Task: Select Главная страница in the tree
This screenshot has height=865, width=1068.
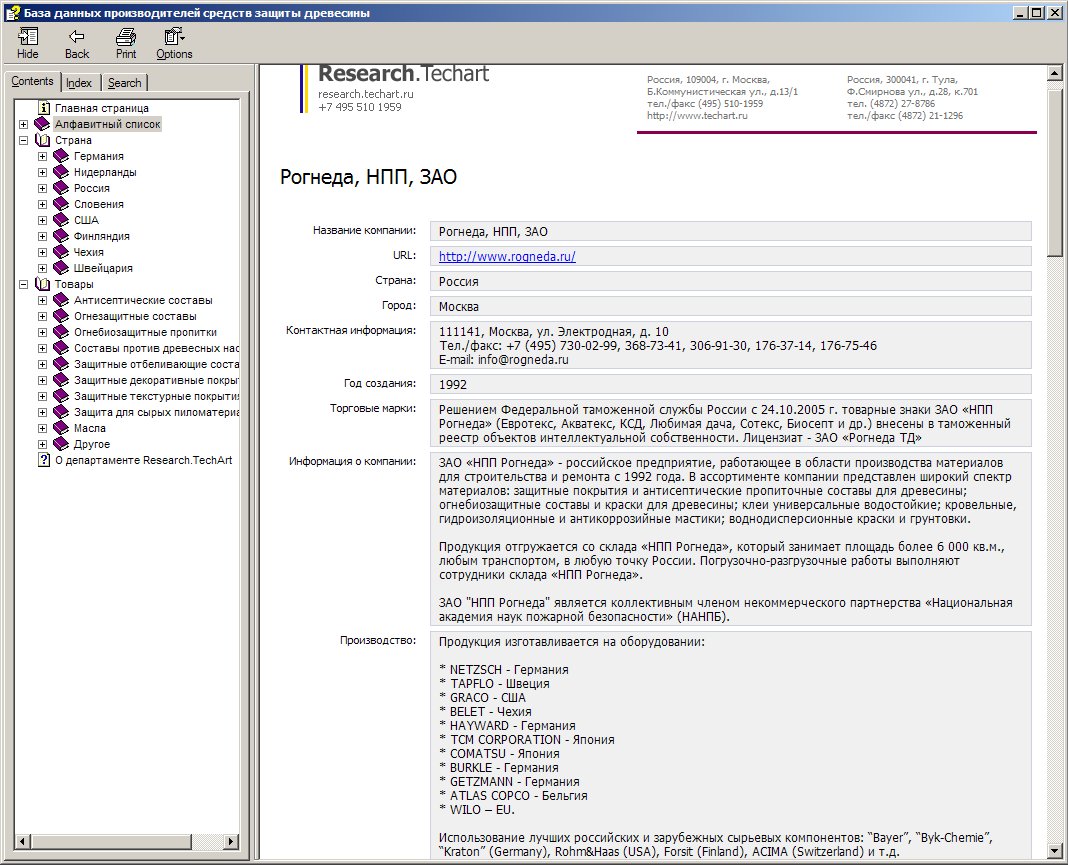Action: click(101, 108)
